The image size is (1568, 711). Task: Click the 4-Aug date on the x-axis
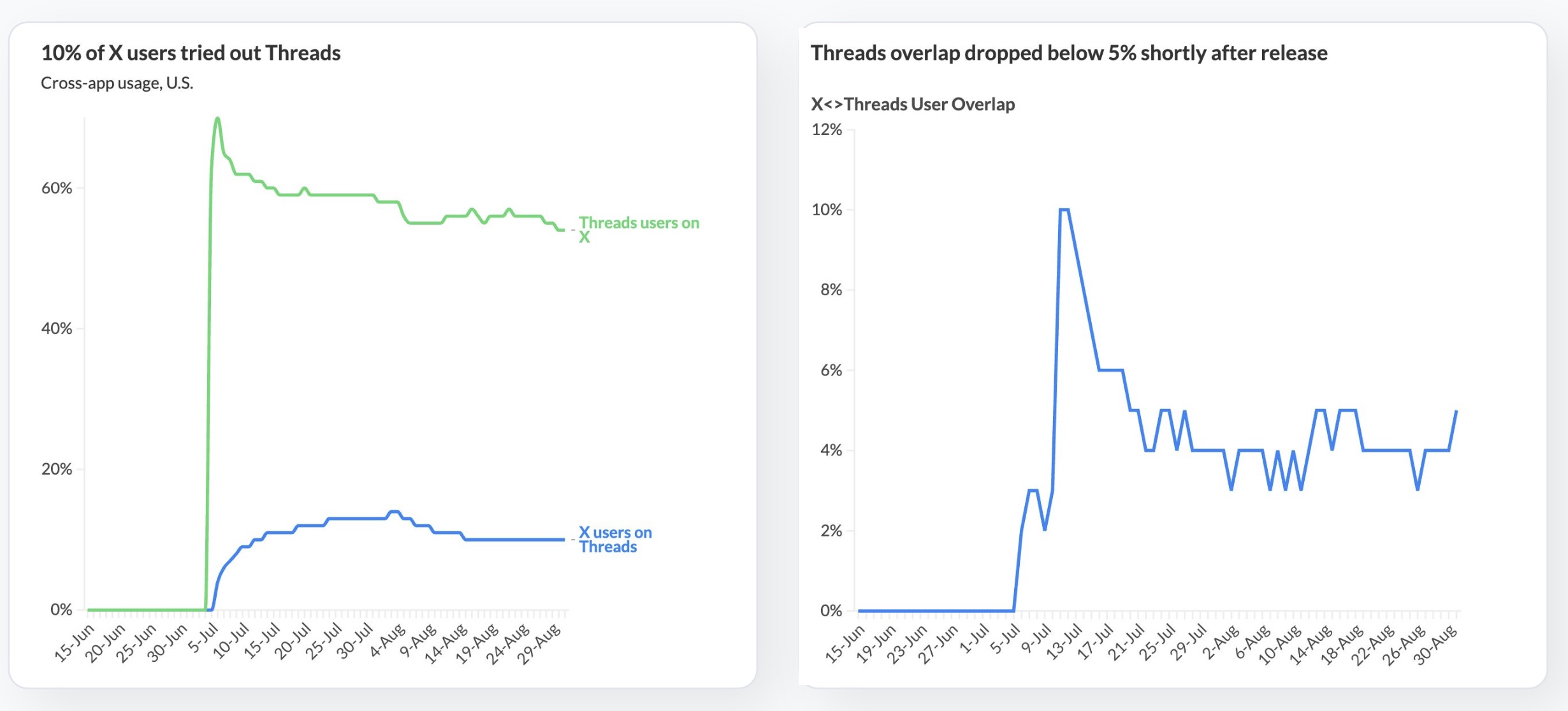(x=388, y=640)
